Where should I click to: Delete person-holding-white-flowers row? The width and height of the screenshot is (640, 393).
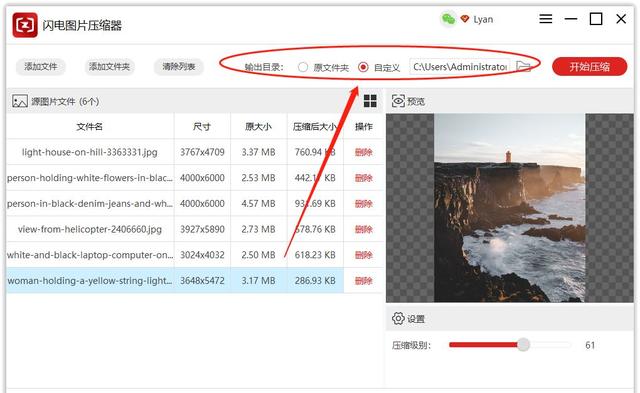363,178
